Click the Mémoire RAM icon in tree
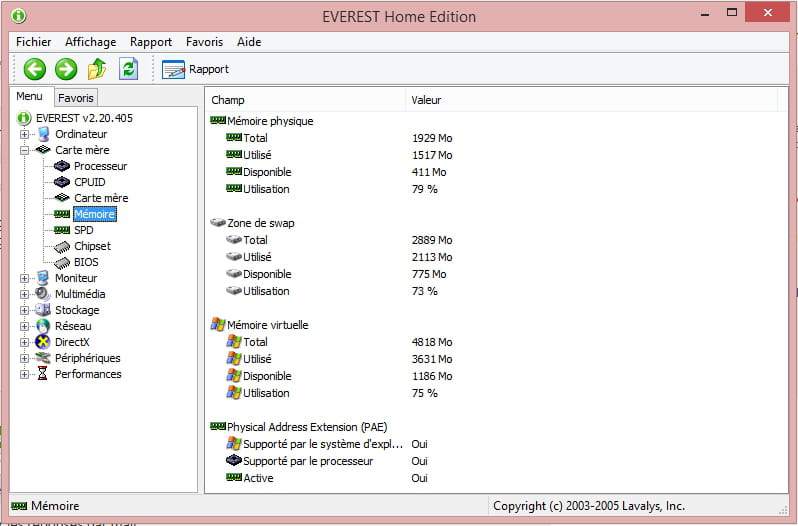798x526 pixels. point(62,214)
